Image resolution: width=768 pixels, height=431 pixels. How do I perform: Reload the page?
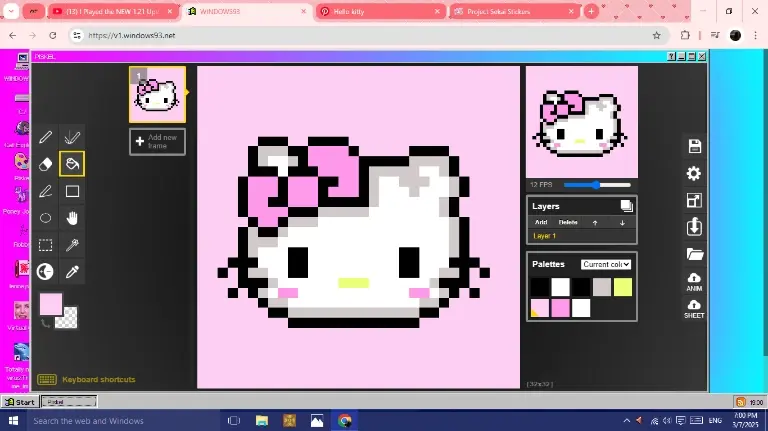point(52,35)
